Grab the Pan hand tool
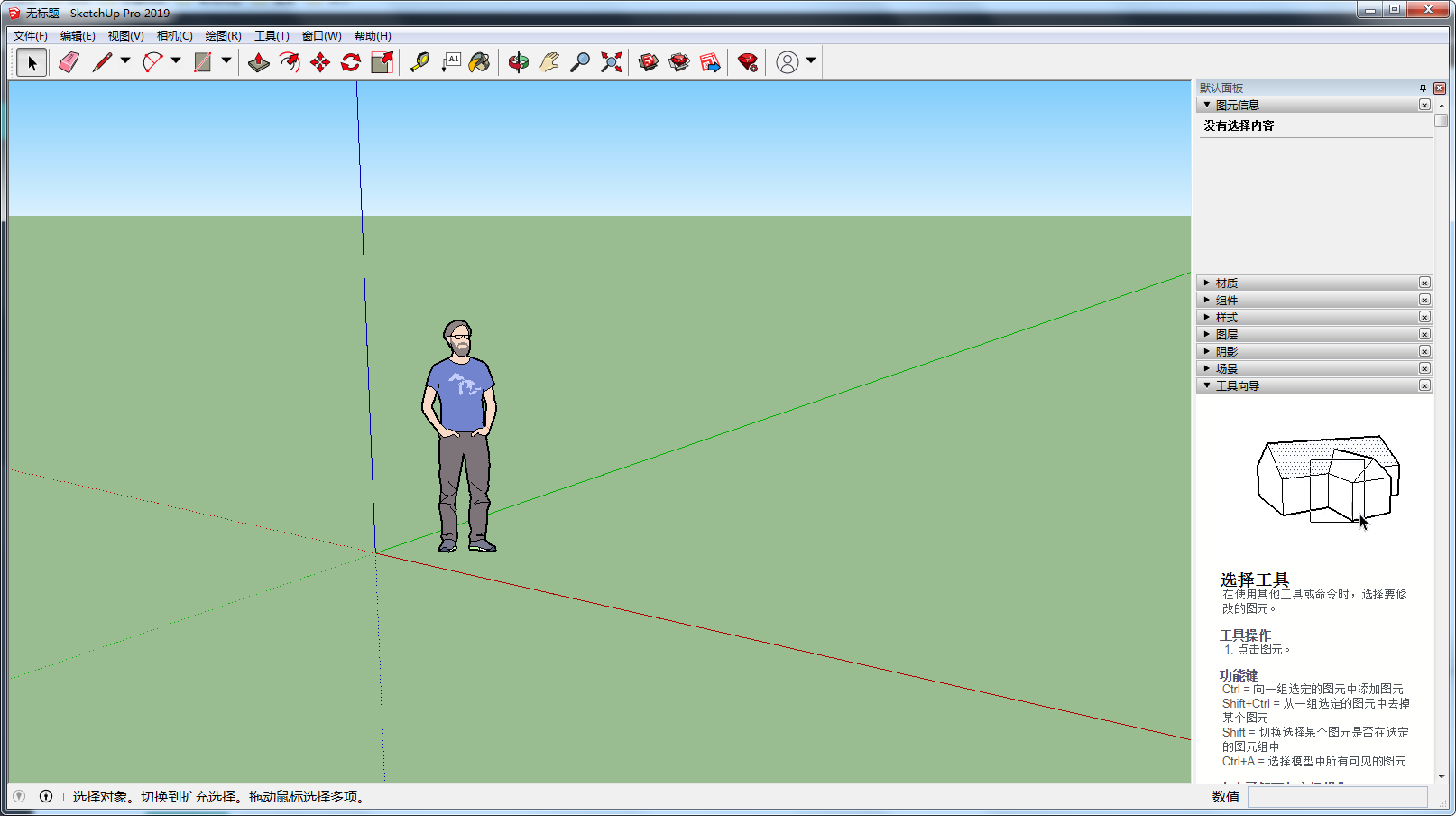1456x816 pixels. [548, 61]
